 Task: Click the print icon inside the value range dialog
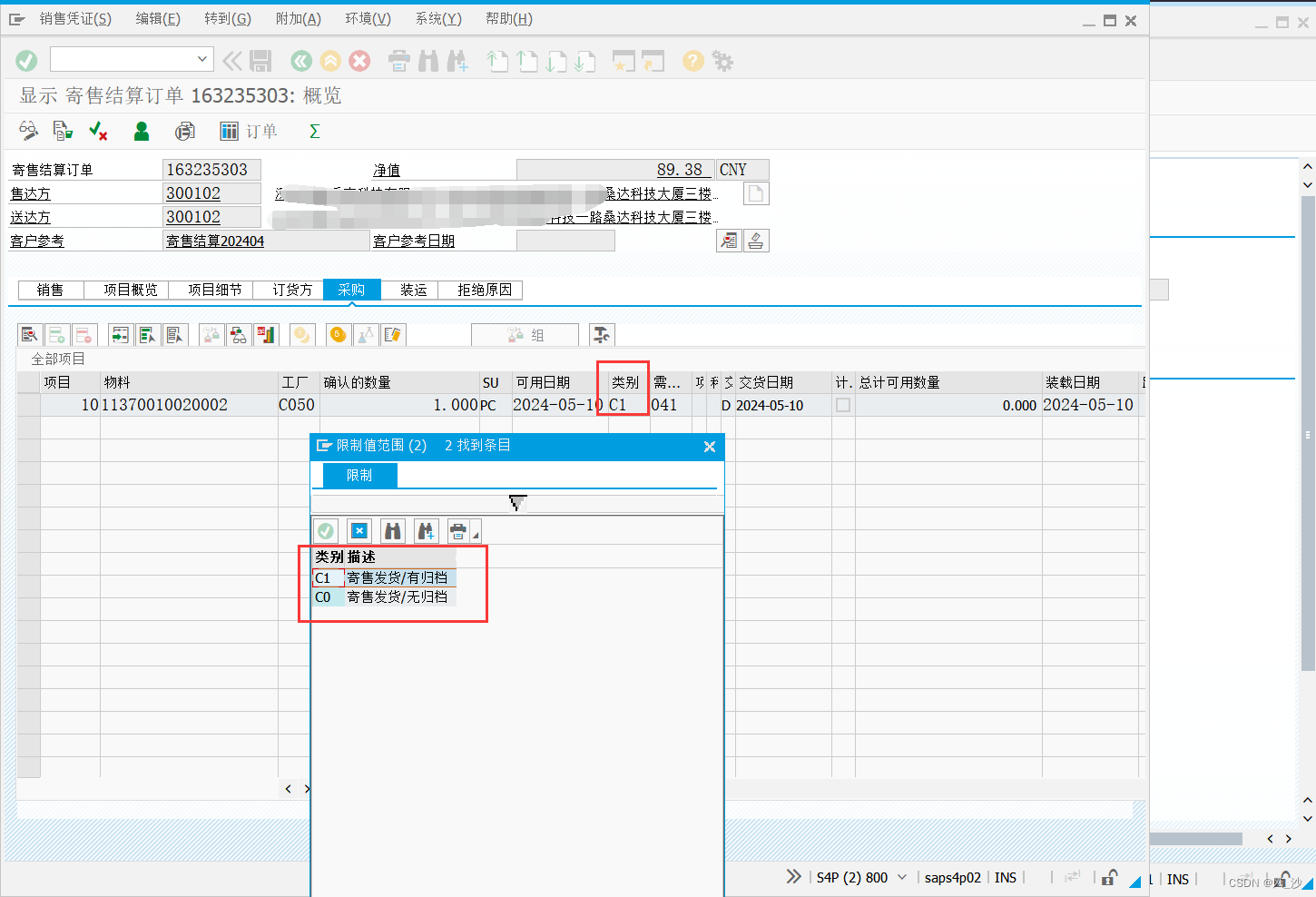point(458,530)
